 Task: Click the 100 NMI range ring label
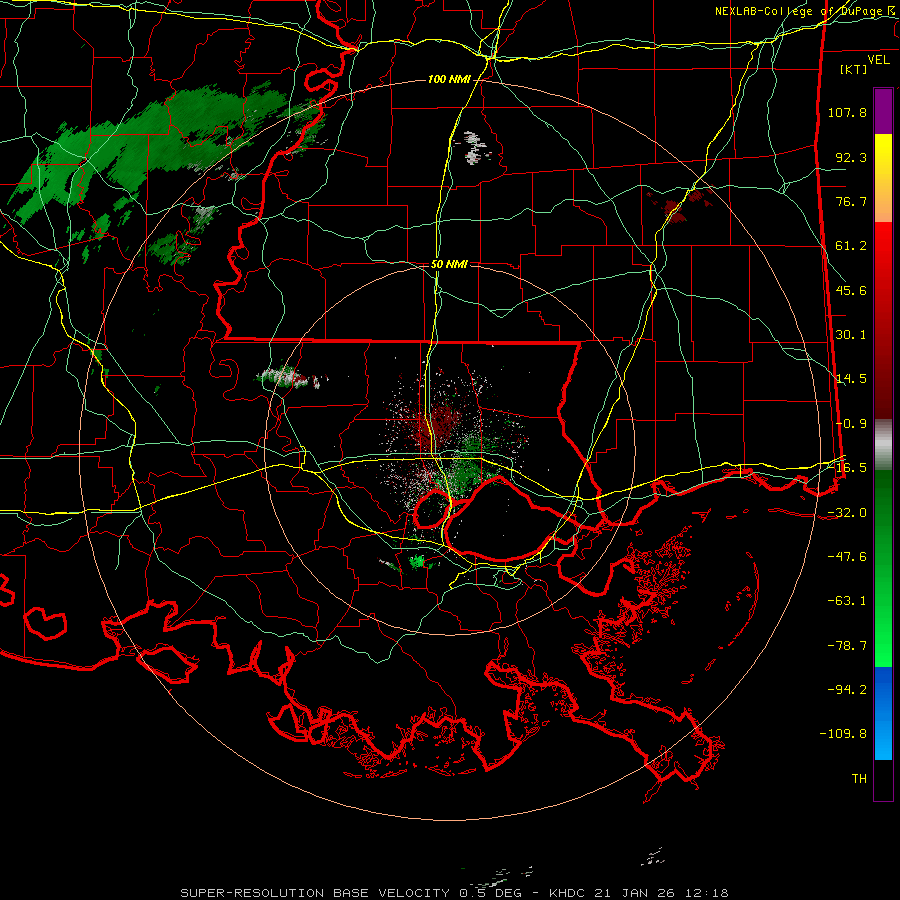(x=448, y=79)
